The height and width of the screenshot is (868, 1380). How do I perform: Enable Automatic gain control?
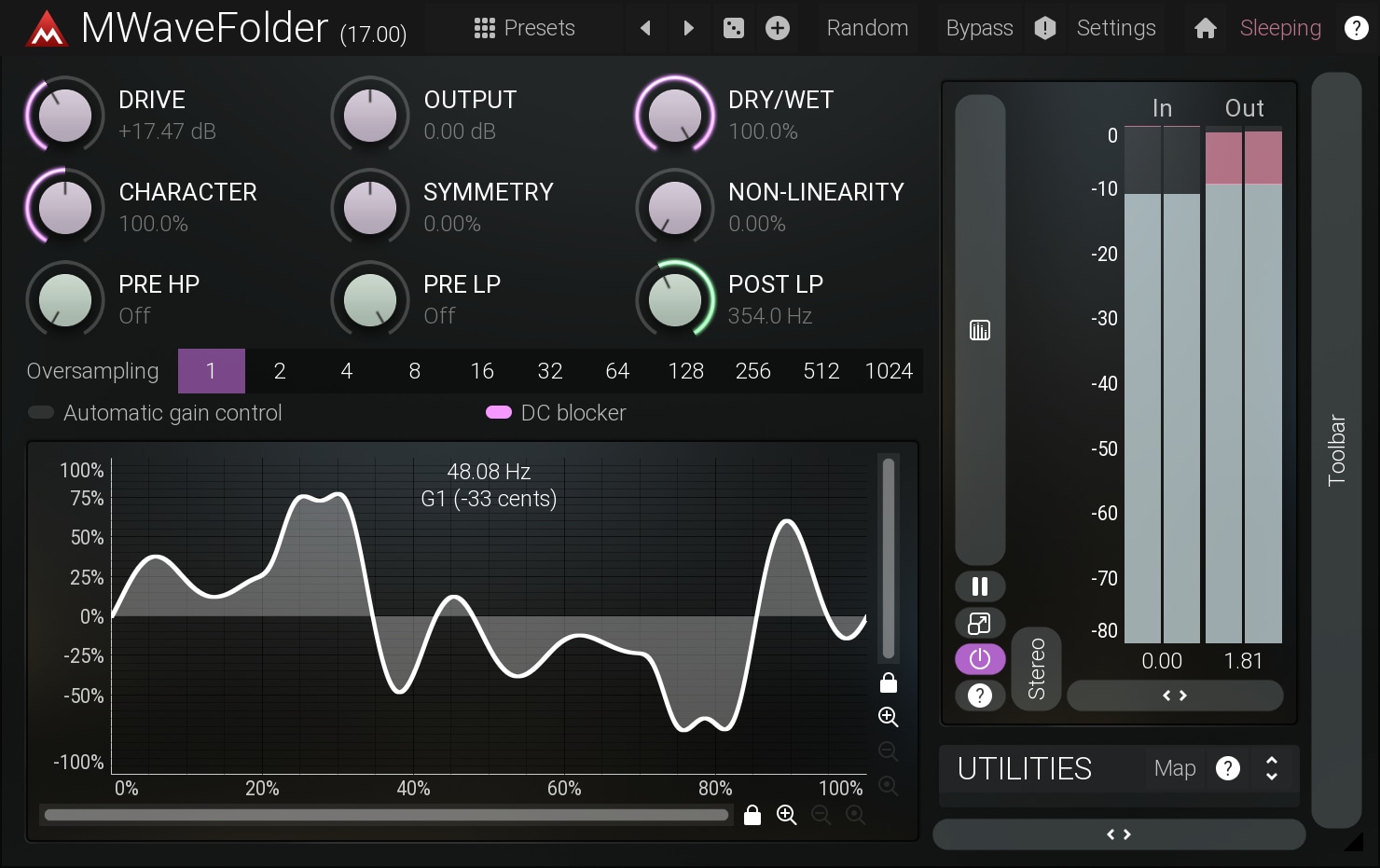(x=42, y=413)
